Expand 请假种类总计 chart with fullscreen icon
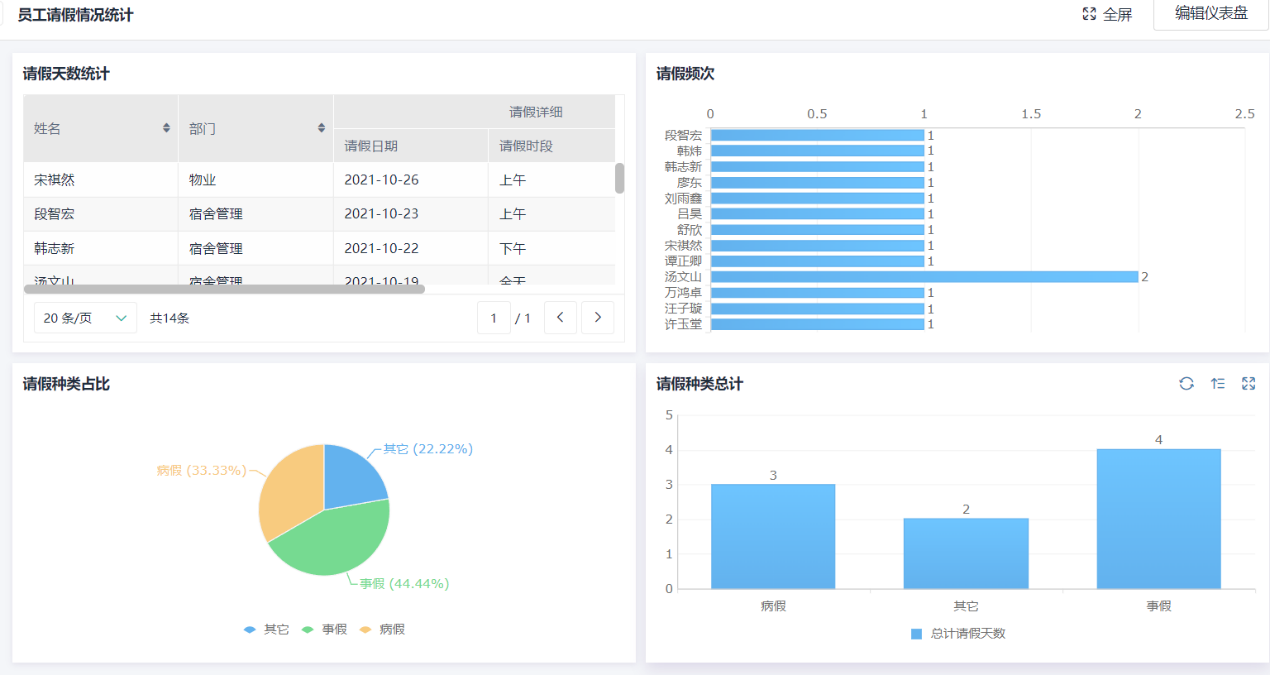This screenshot has width=1270, height=675. coord(1248,384)
